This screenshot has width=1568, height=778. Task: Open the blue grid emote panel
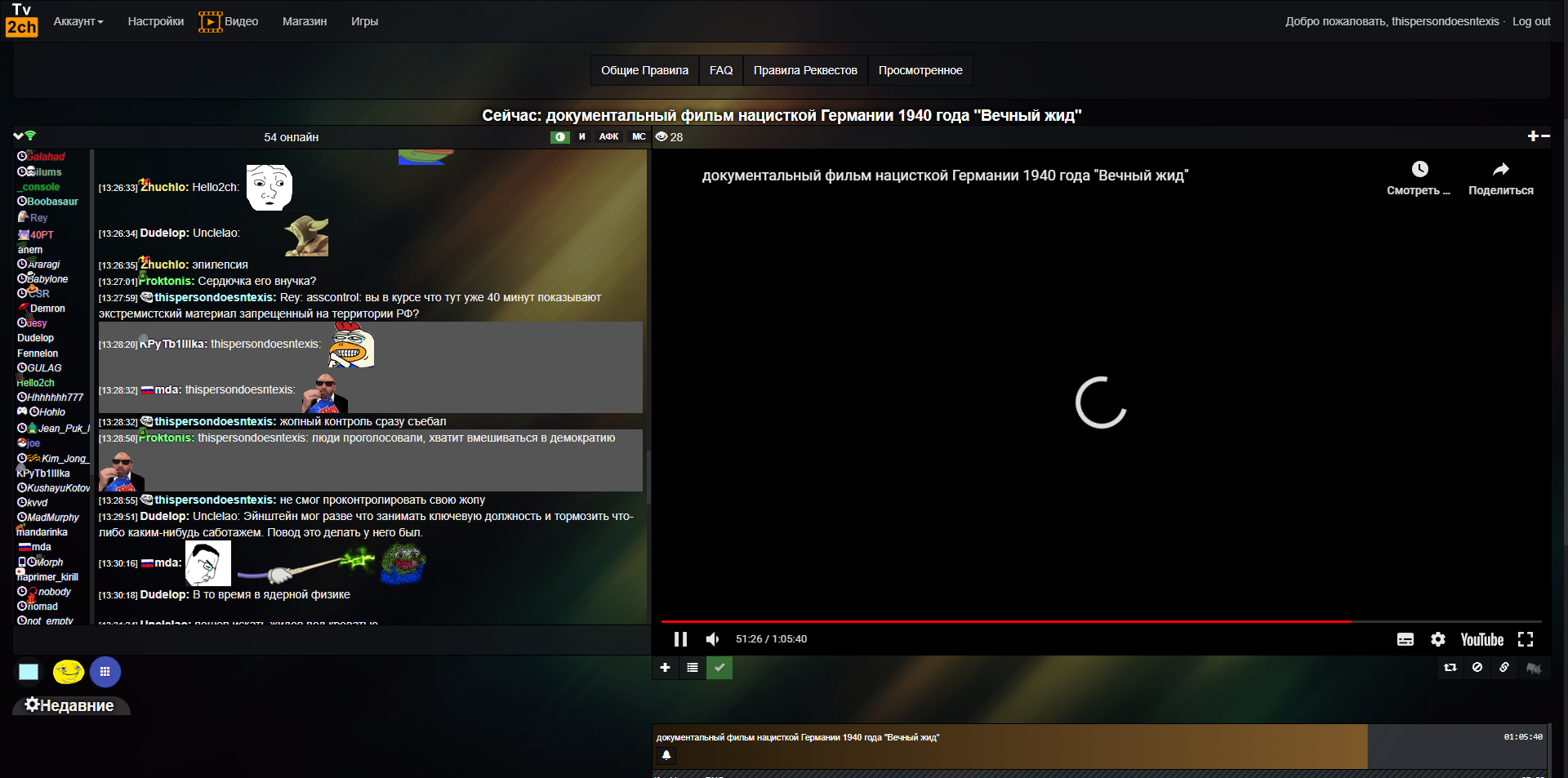(x=105, y=672)
